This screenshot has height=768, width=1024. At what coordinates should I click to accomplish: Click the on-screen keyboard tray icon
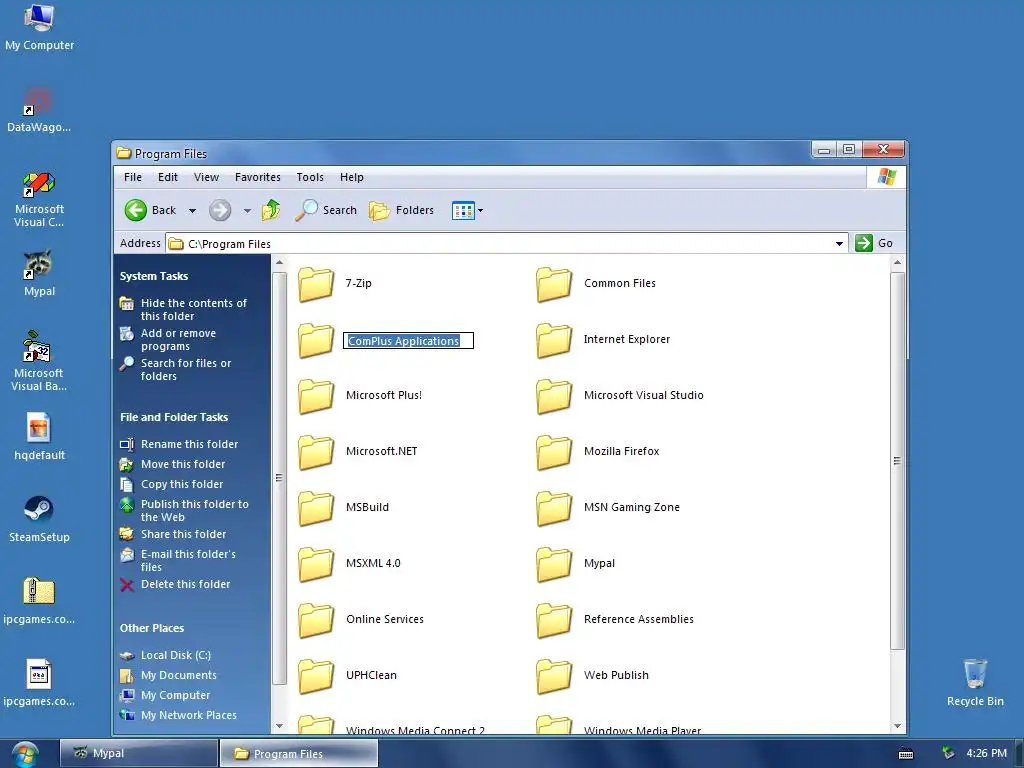click(x=906, y=754)
